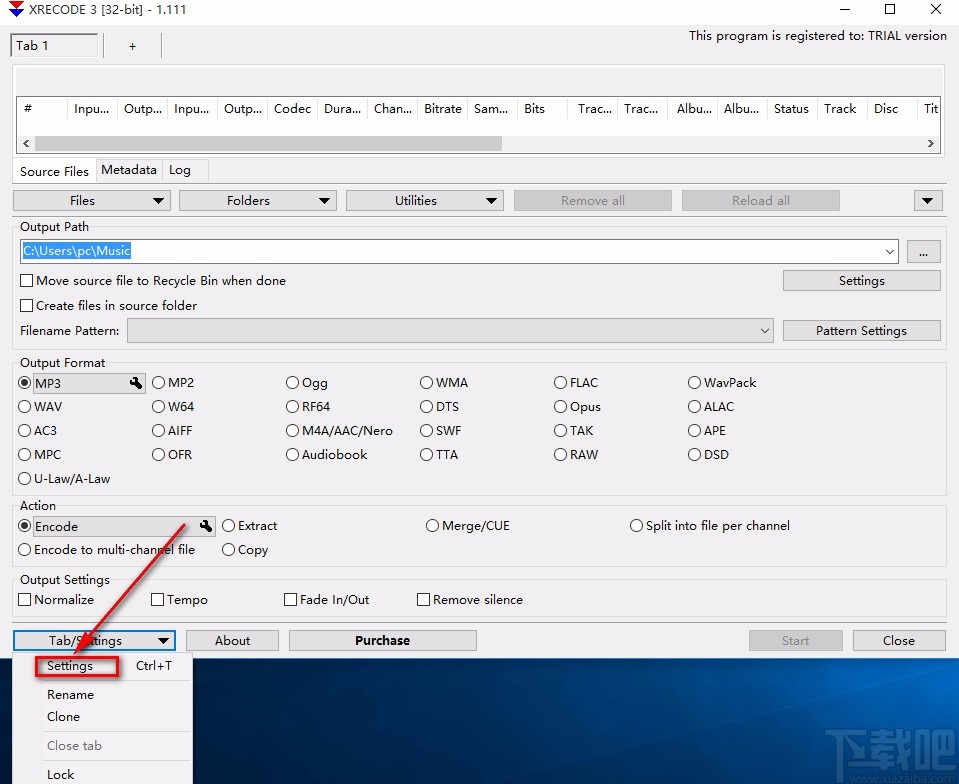Image resolution: width=959 pixels, height=784 pixels.
Task: Enable the Fade In/Out option
Action: tap(291, 600)
